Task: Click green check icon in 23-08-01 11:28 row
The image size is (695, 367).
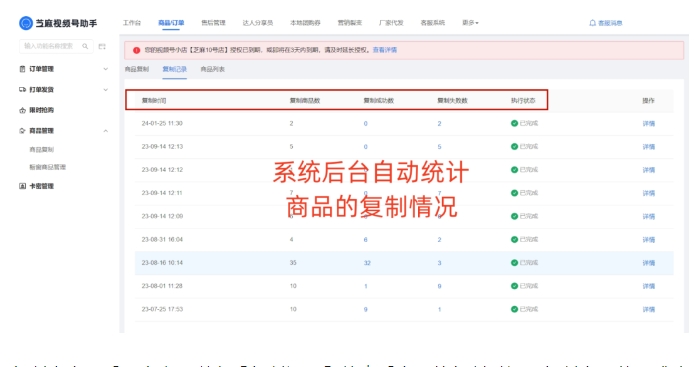Action: point(514,286)
